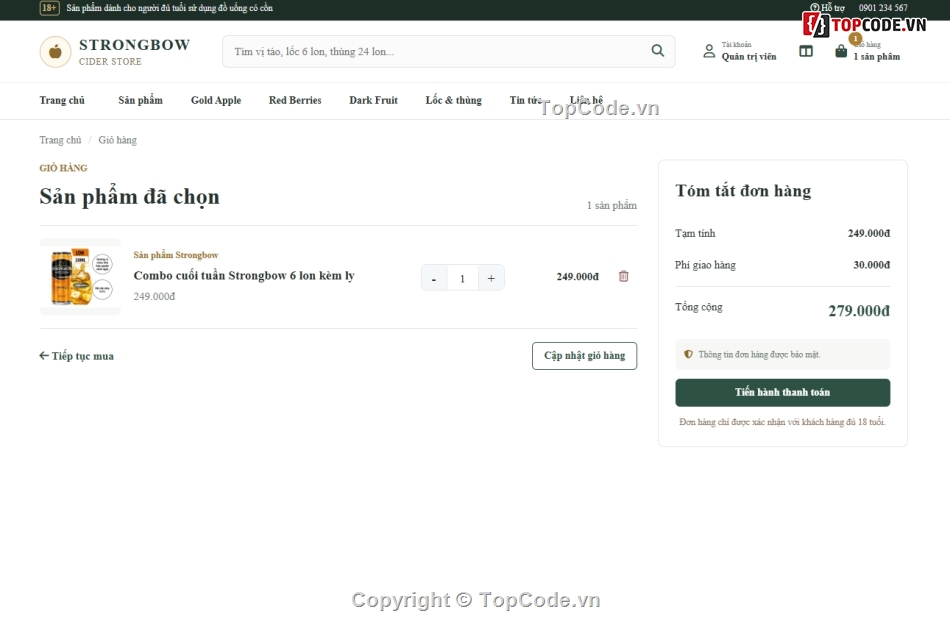
Task: Click the Tiếp tục mua back arrow
Action: point(44,356)
